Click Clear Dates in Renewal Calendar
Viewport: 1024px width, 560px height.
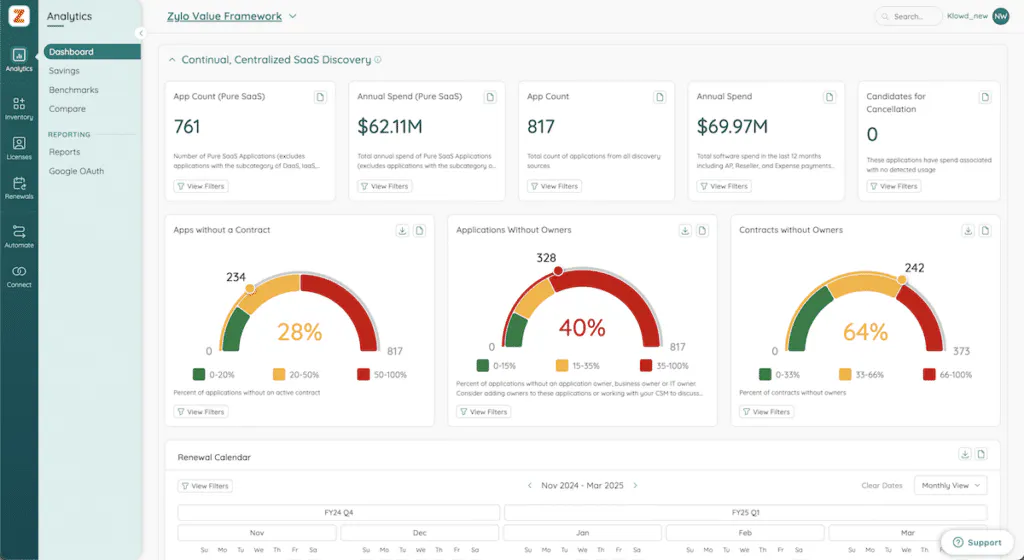point(882,486)
